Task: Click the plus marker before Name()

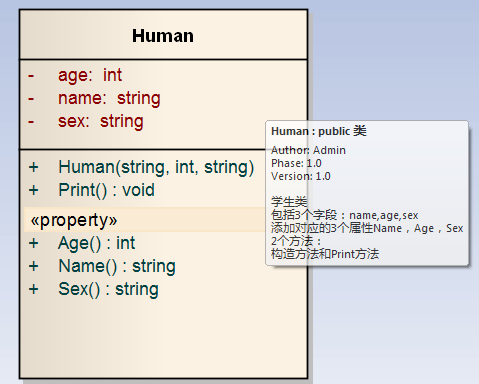Action: click(33, 266)
